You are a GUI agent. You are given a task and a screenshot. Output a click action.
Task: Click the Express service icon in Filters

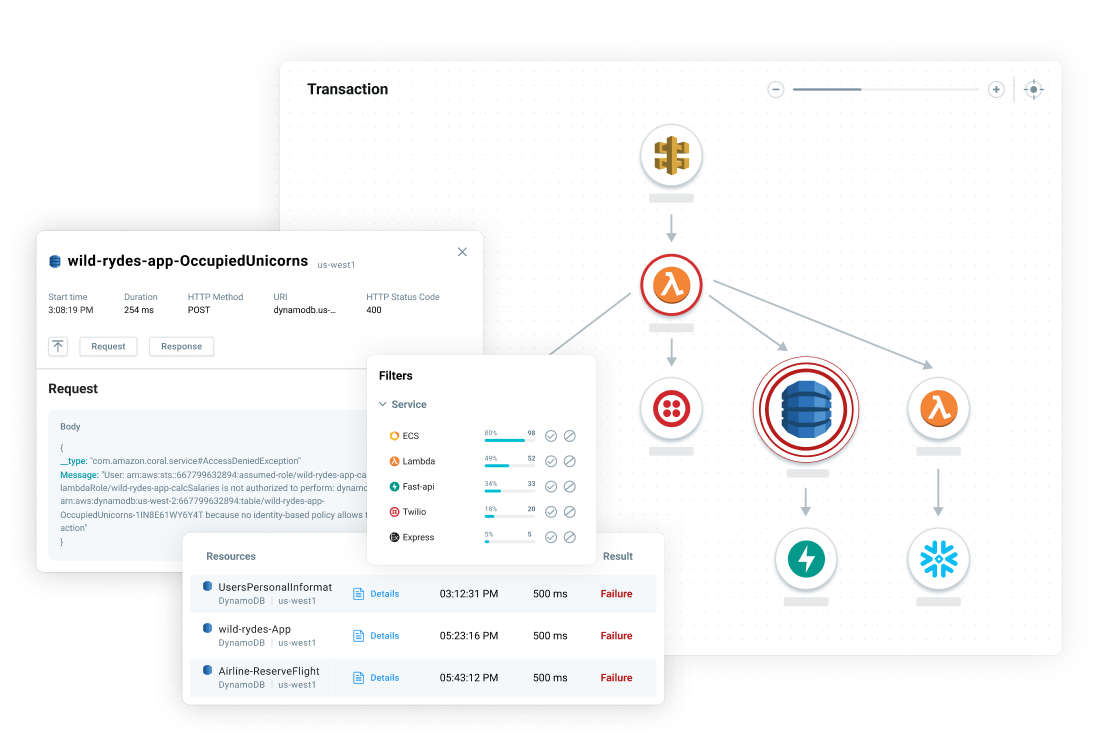pos(394,537)
